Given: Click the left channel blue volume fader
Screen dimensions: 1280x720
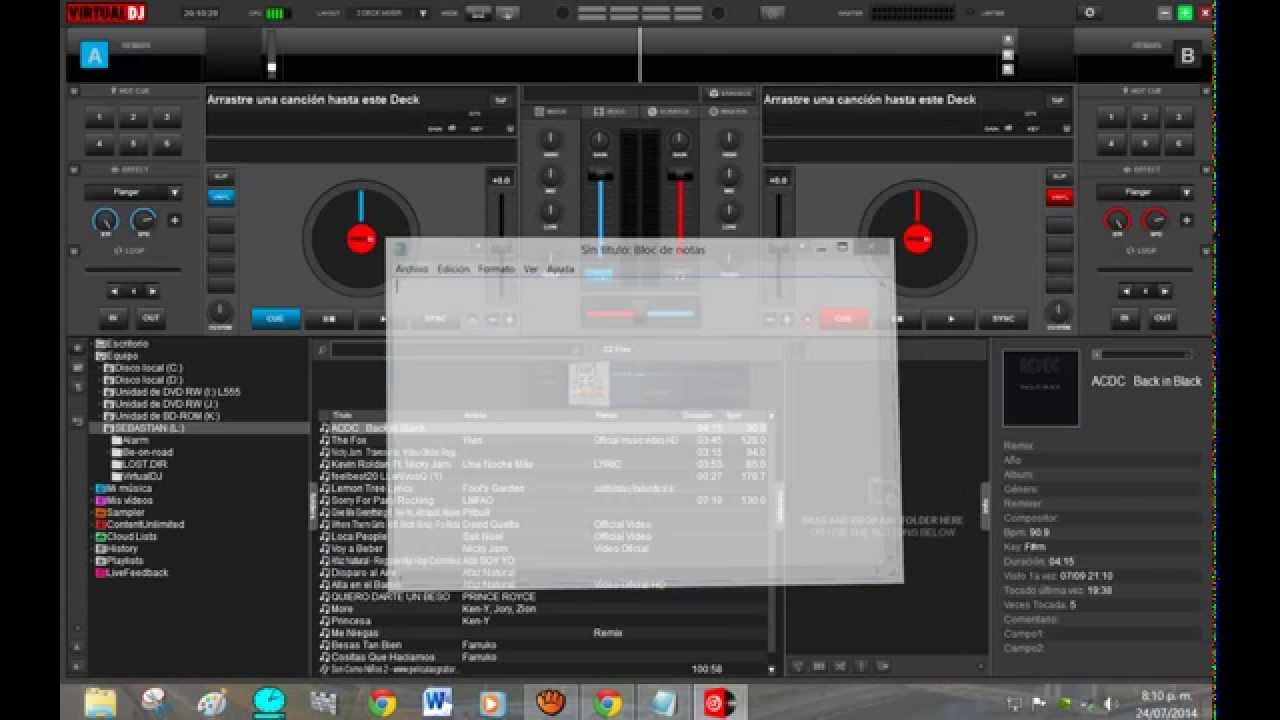Looking at the screenshot, I should point(600,177).
